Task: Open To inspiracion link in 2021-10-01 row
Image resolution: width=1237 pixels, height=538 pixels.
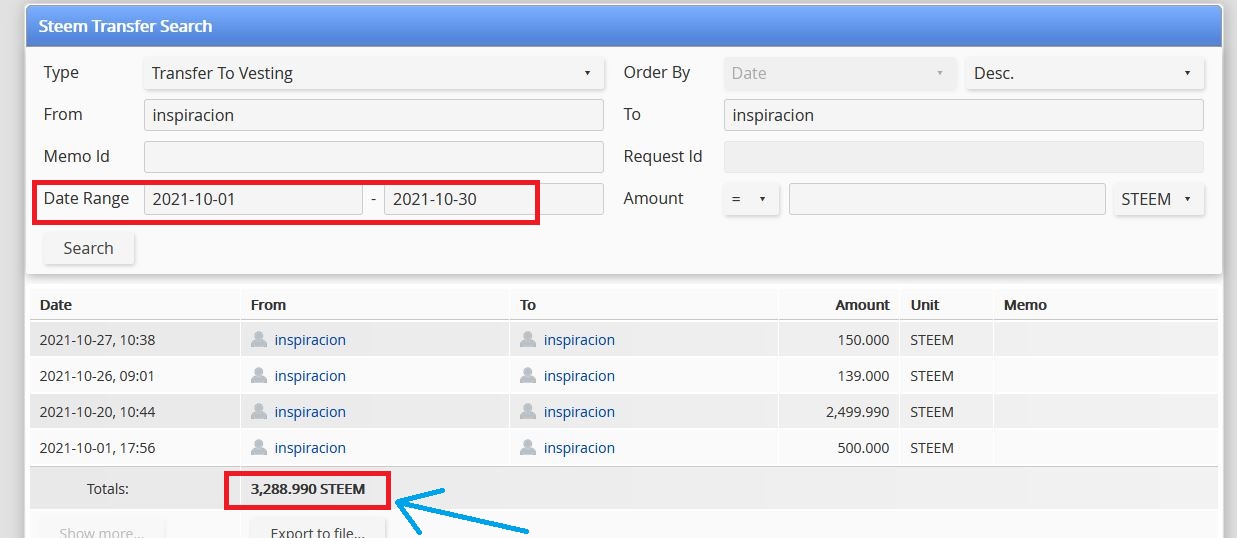Action: tap(579, 448)
